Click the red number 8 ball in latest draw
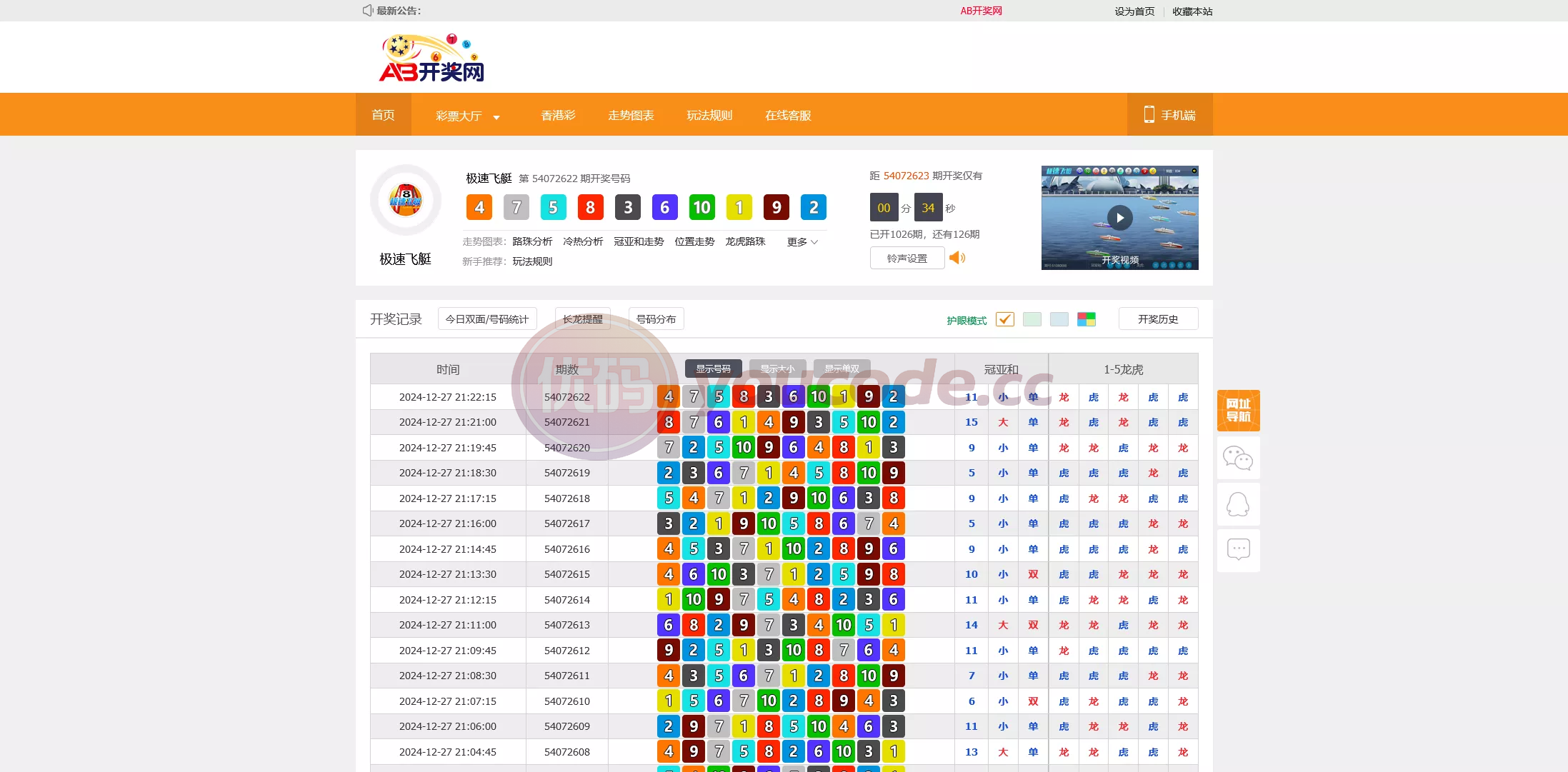Screen dimensions: 1568x772 (591, 208)
